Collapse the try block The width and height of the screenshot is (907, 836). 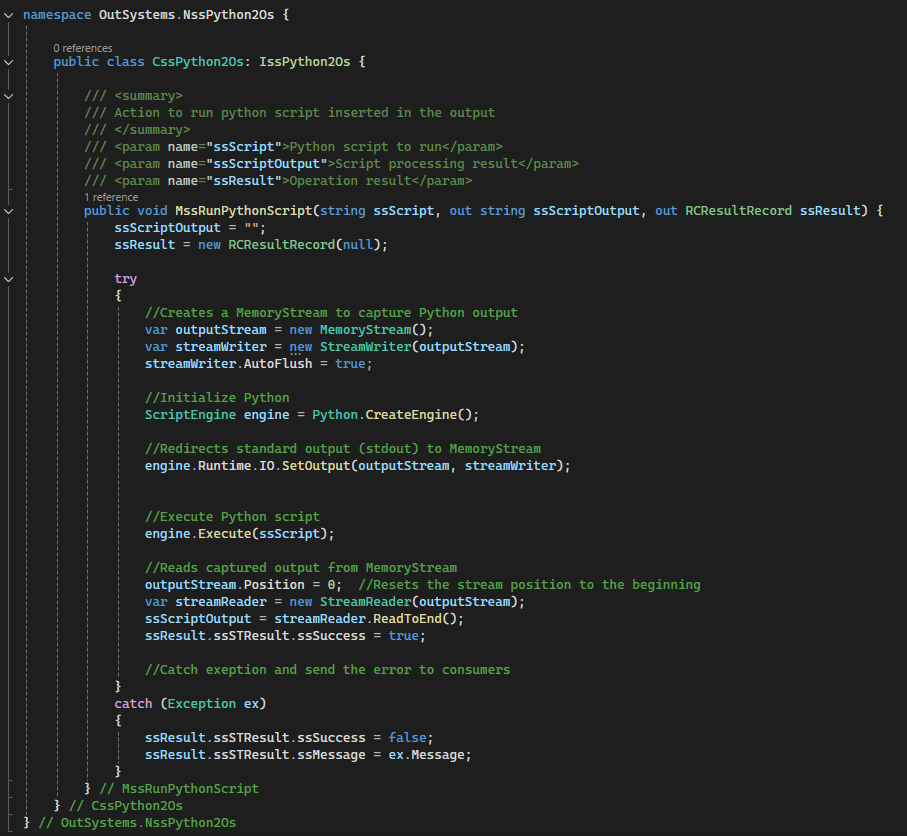[9, 279]
